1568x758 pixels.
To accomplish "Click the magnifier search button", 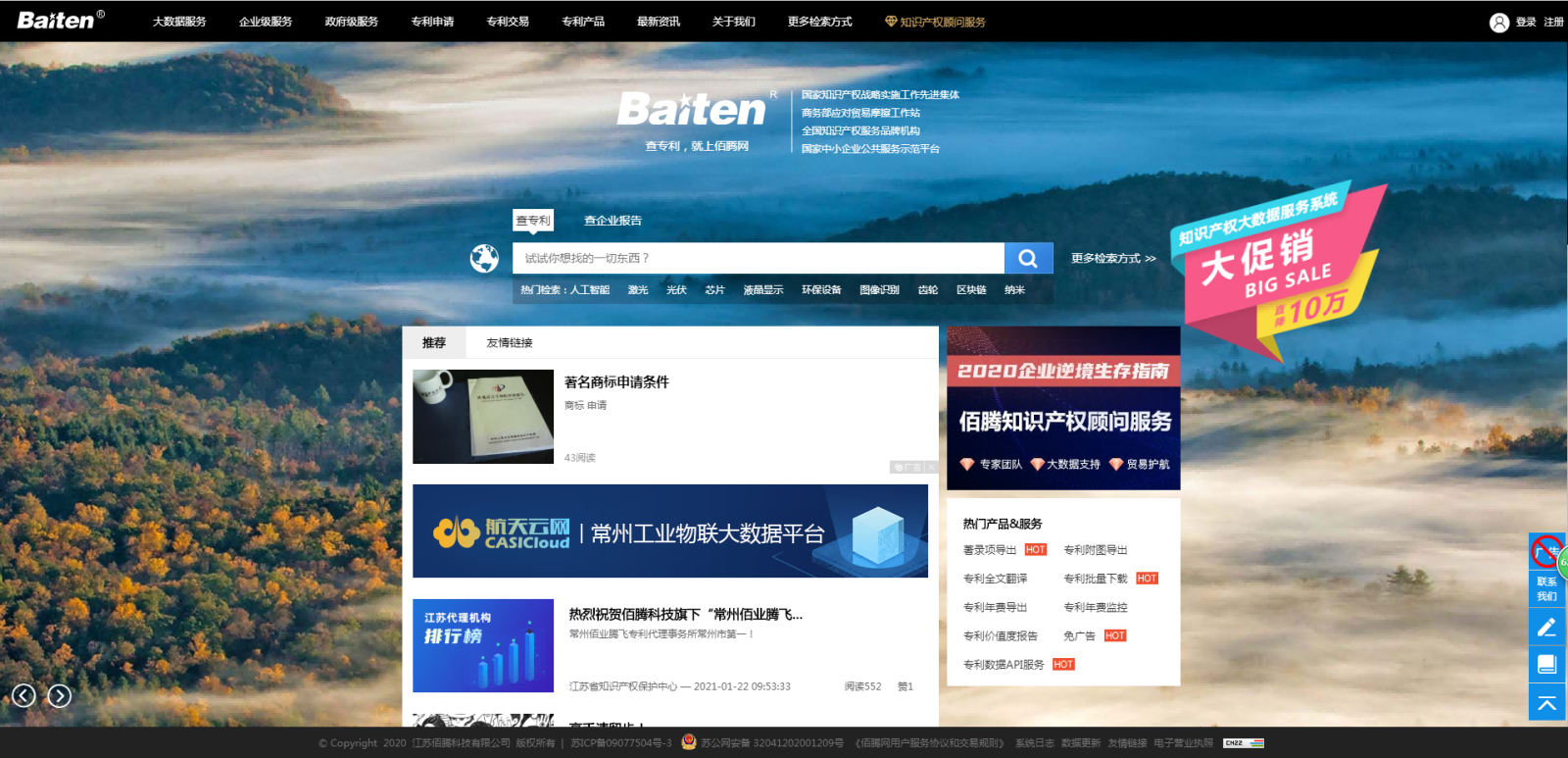I will [x=1028, y=258].
